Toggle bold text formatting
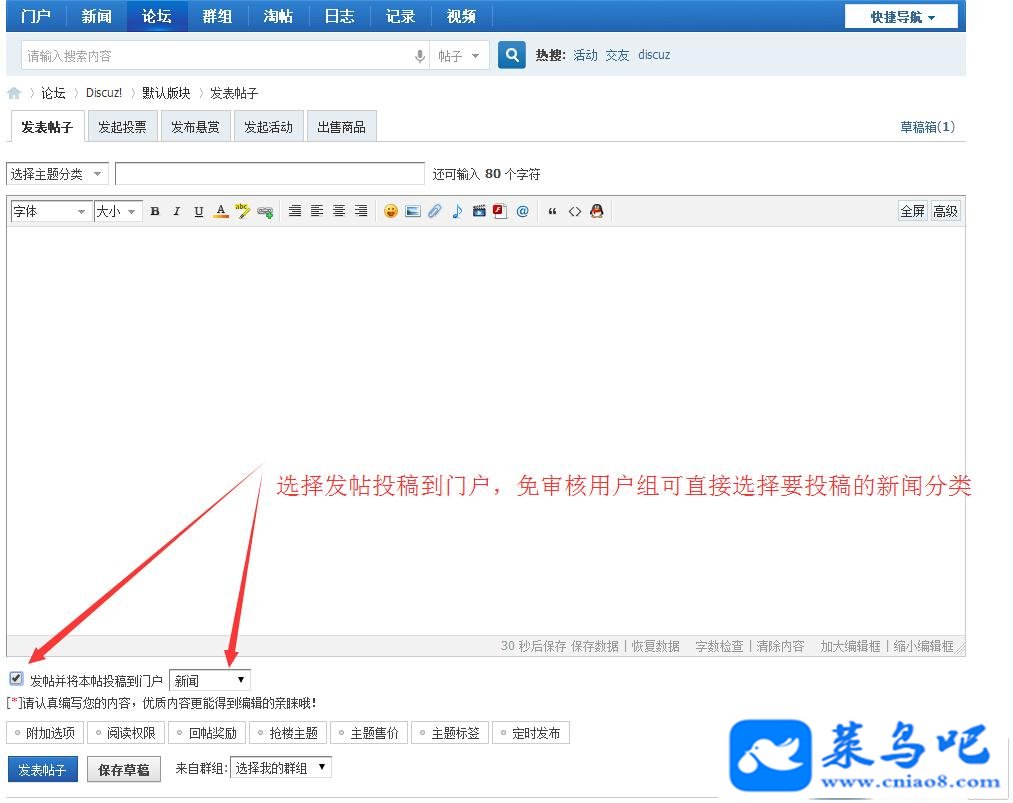The width and height of the screenshot is (1013, 803). pos(155,211)
